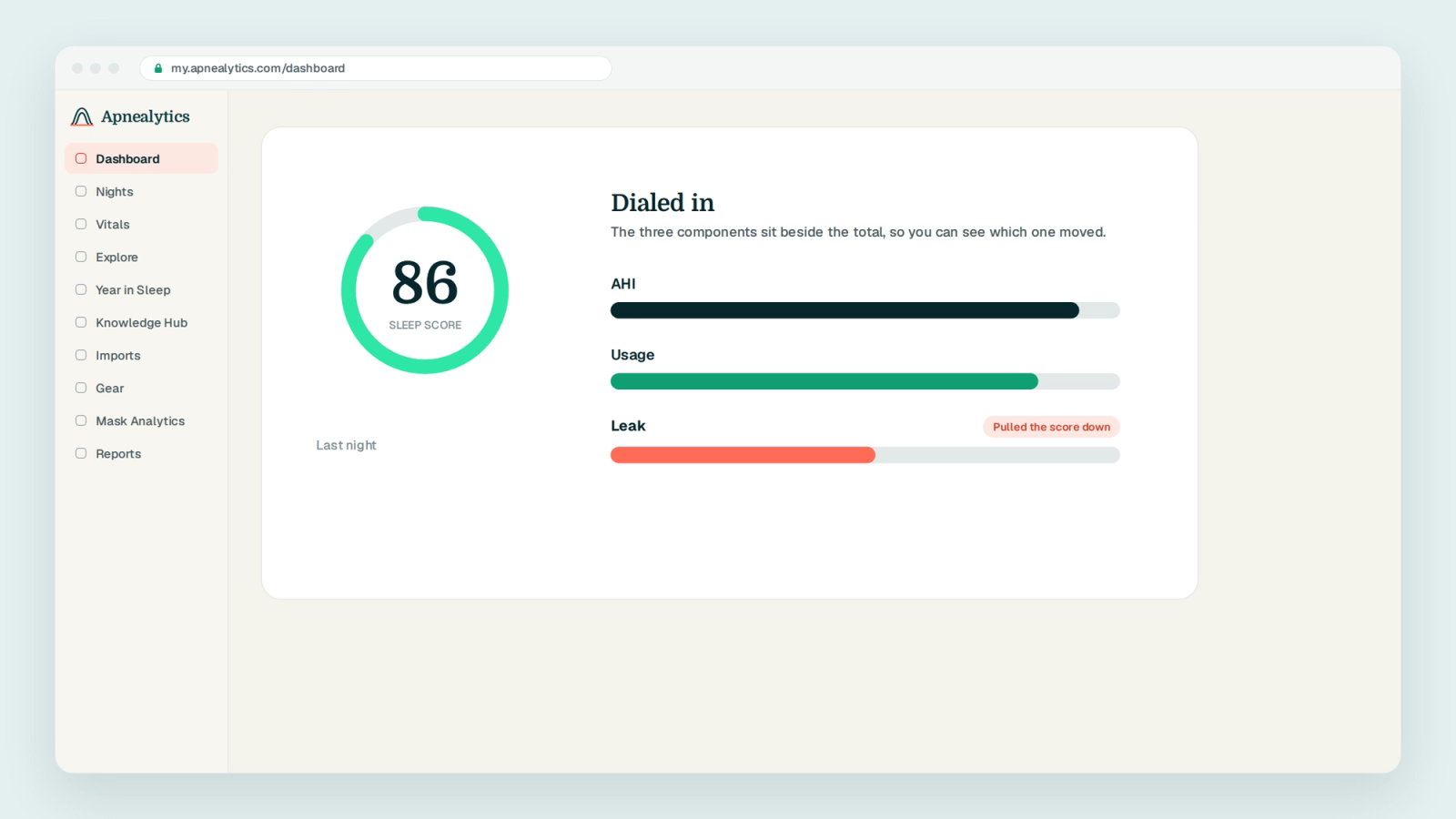Click the 'SLEEP SCORE' caption
This screenshot has width=1456, height=819.
tap(425, 325)
